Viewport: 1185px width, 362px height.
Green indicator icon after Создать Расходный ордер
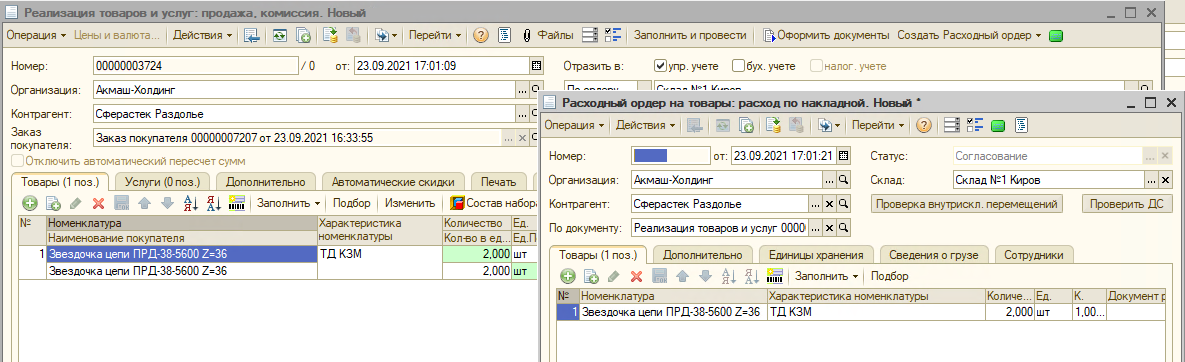coord(1057,35)
